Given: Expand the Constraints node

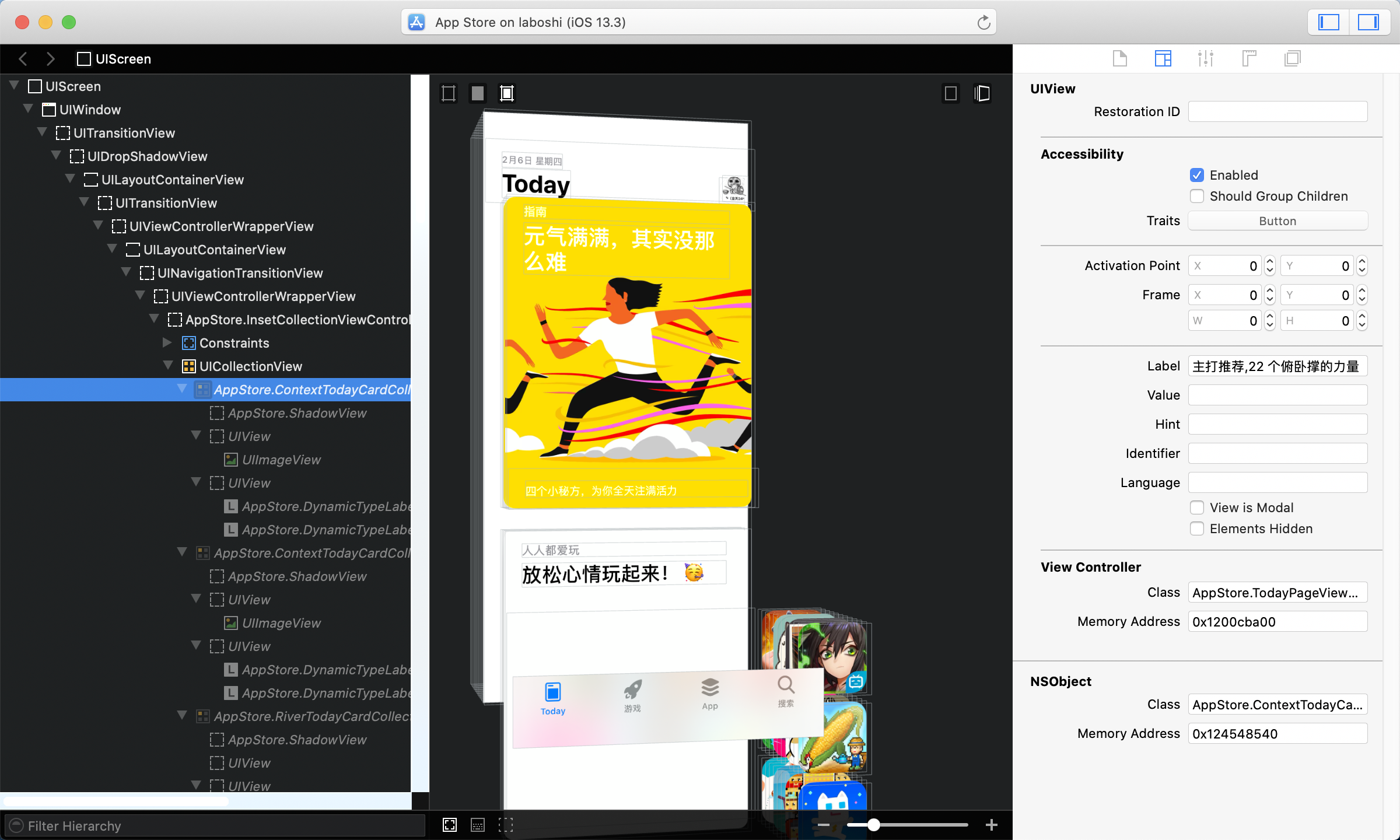Looking at the screenshot, I should (x=167, y=342).
